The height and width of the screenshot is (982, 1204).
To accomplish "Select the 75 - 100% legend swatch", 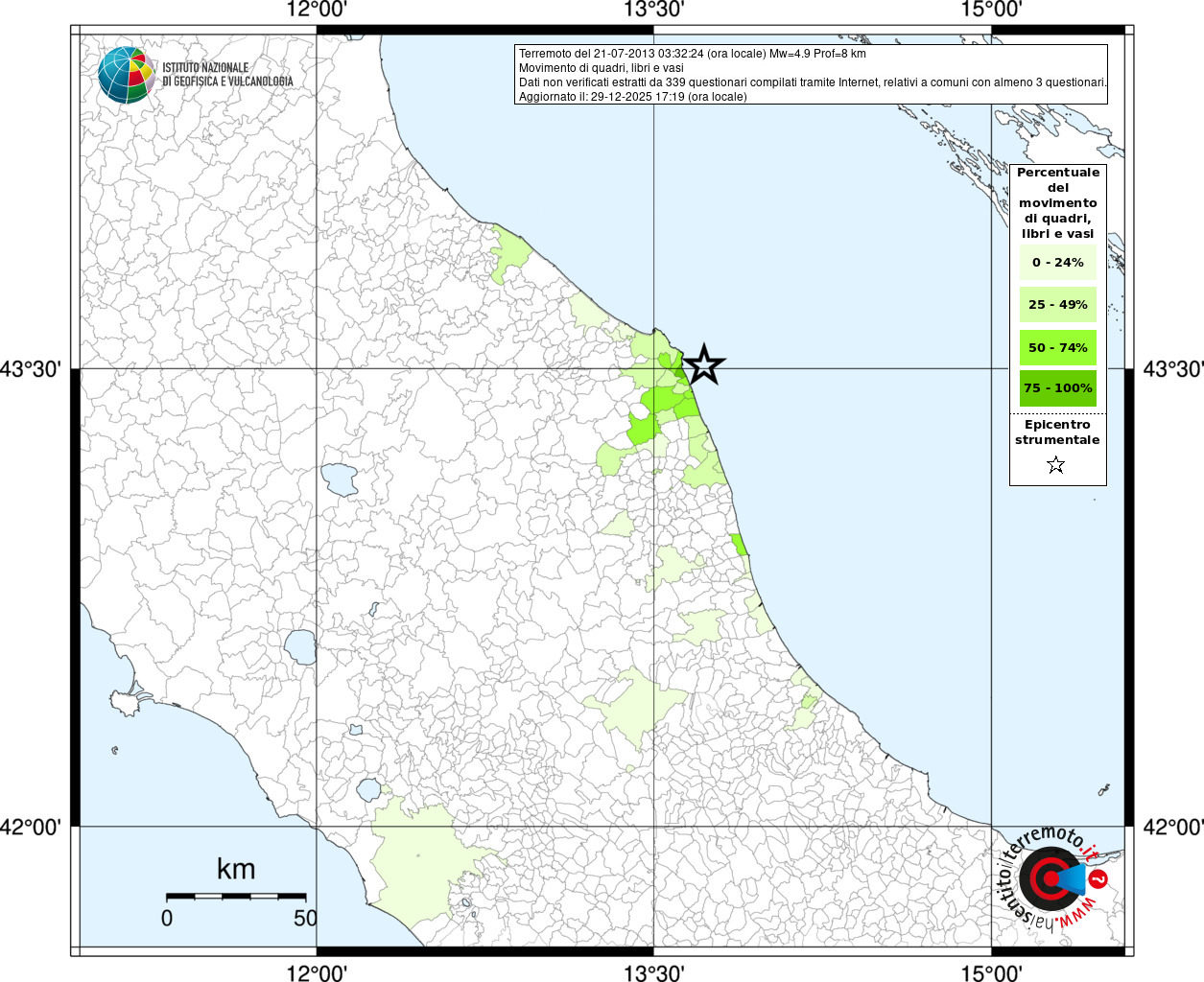I will tap(1057, 388).
